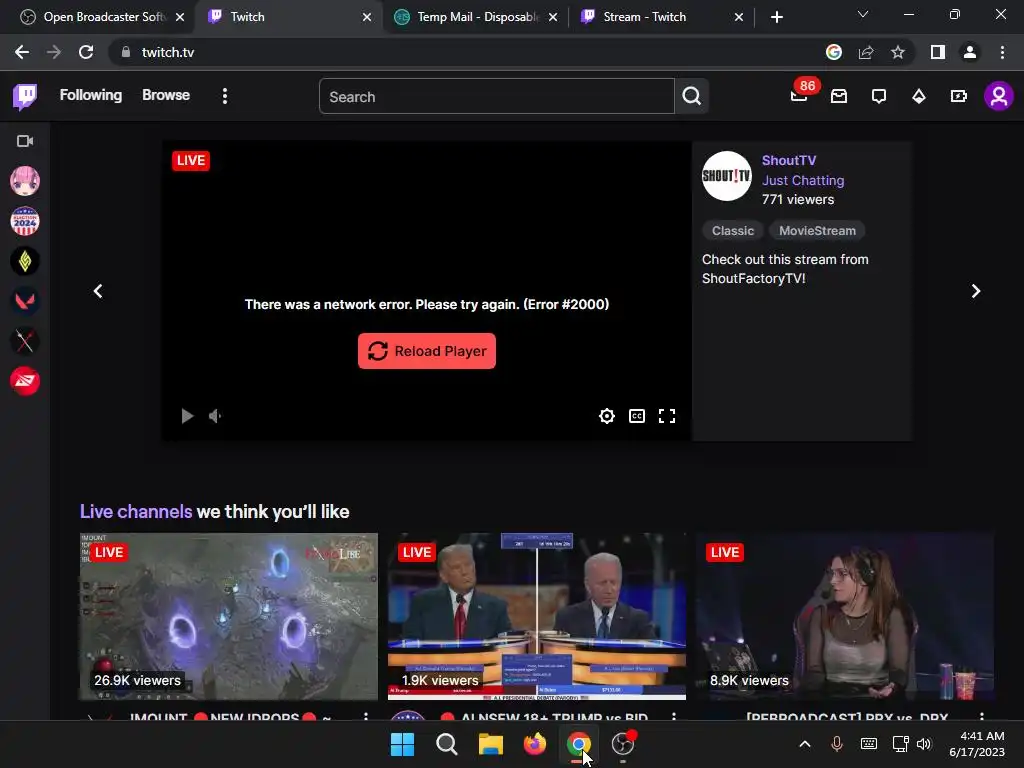Open the notifications inbox icon
Viewport: 1024px width, 768px height.
point(839,97)
